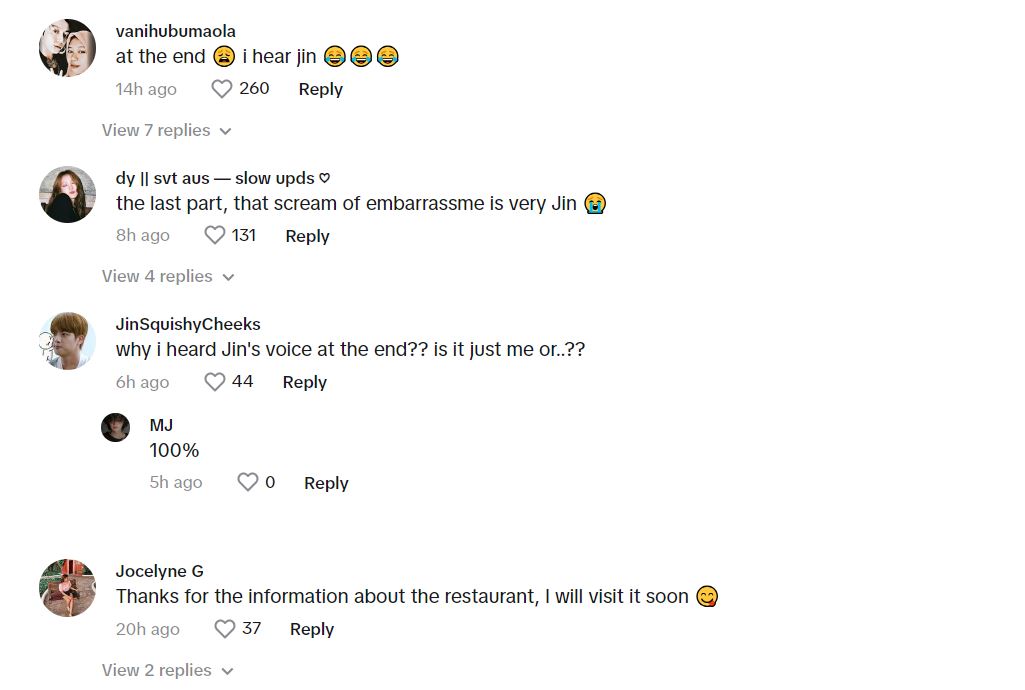Reply to MJ's 100% comment

[x=326, y=483]
